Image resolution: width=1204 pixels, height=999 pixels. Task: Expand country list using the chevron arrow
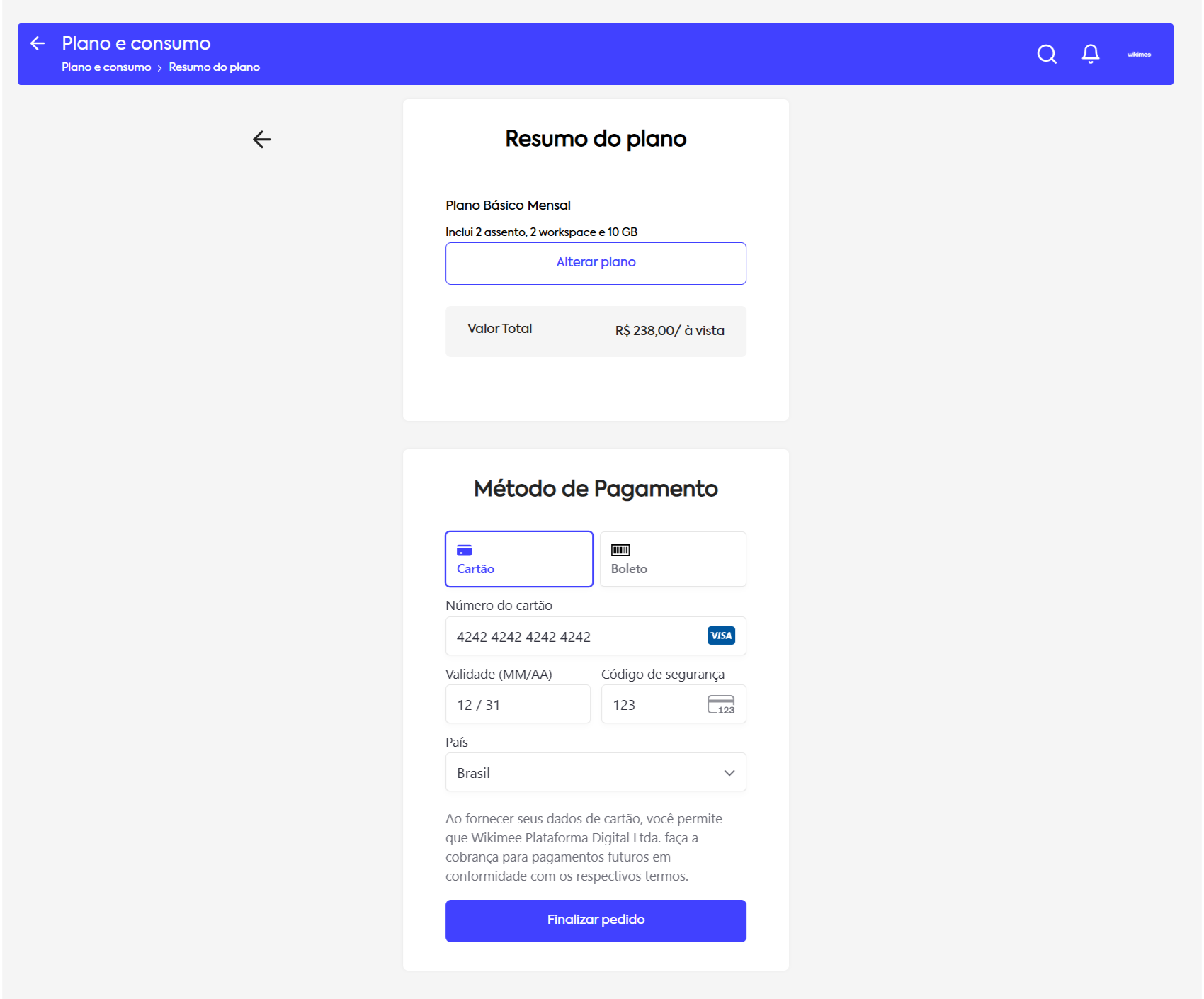729,772
